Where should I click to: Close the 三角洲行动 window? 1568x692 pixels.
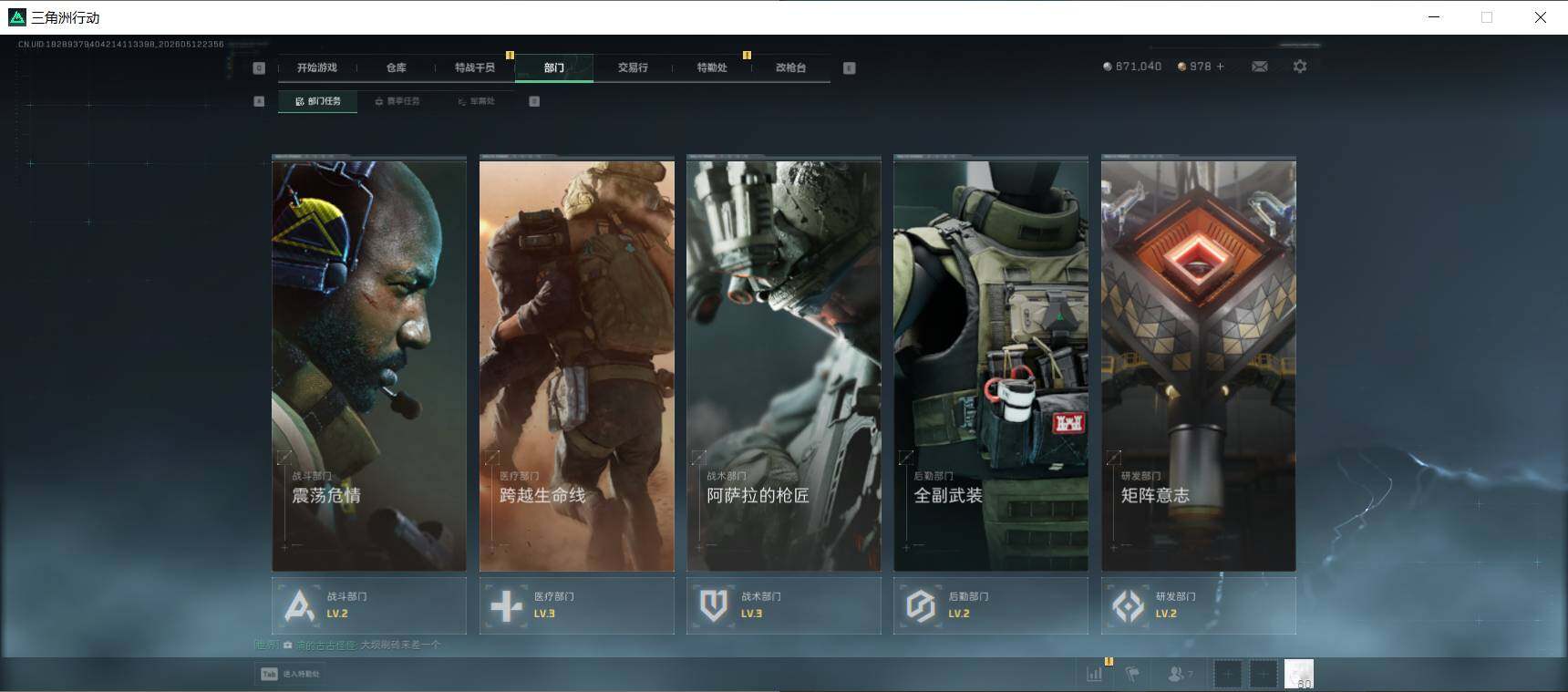(x=1541, y=17)
